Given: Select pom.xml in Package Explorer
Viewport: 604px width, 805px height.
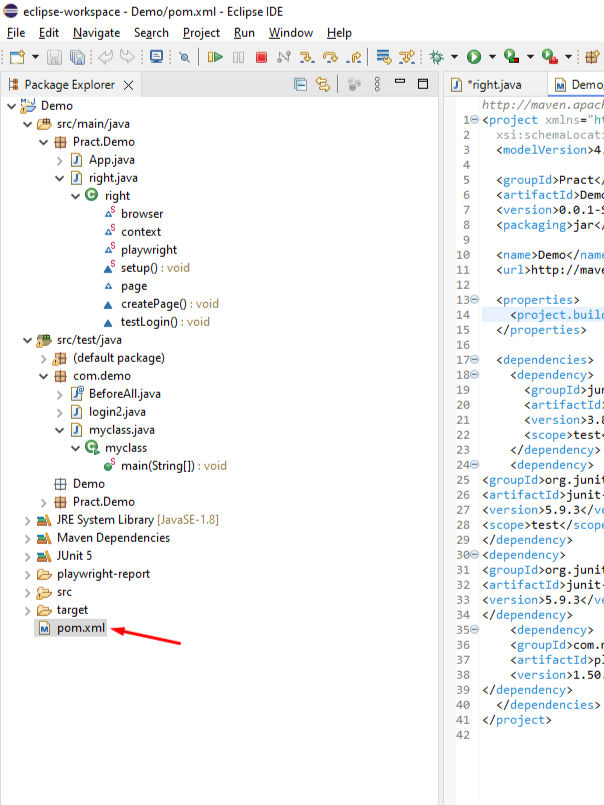Looking at the screenshot, I should pyautogui.click(x=81, y=628).
